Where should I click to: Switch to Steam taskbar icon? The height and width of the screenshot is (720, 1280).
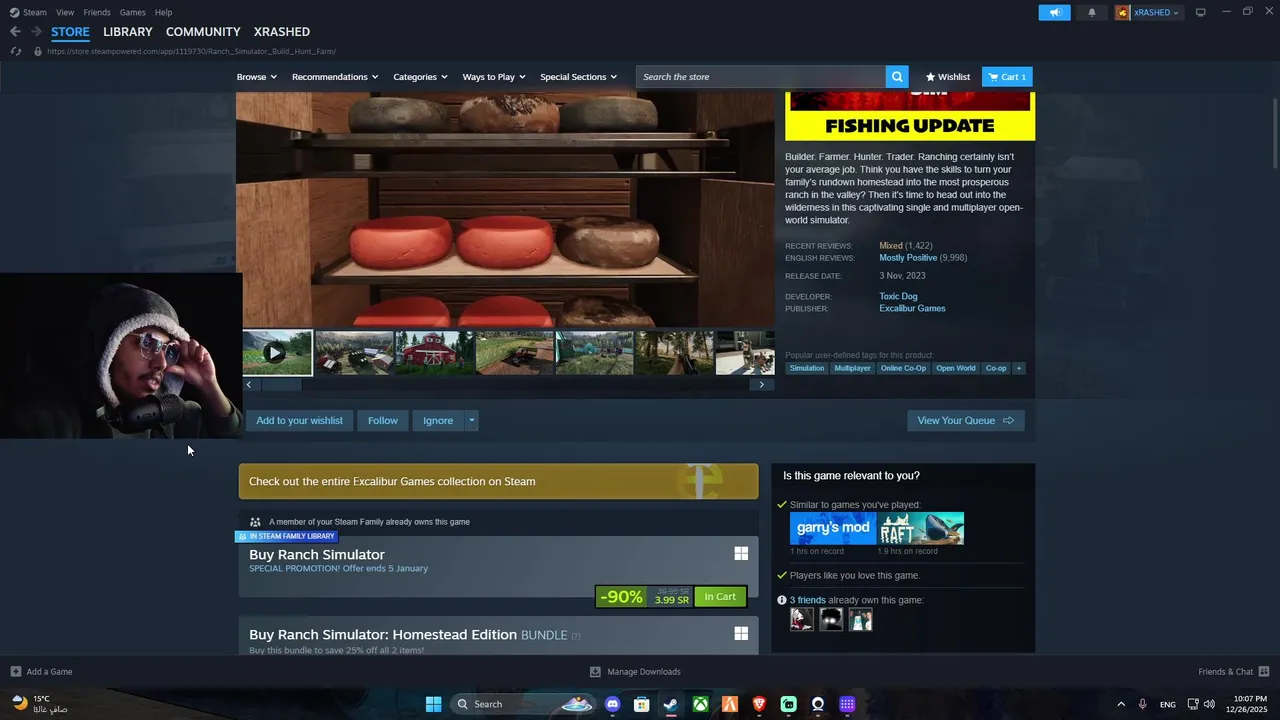coord(671,704)
